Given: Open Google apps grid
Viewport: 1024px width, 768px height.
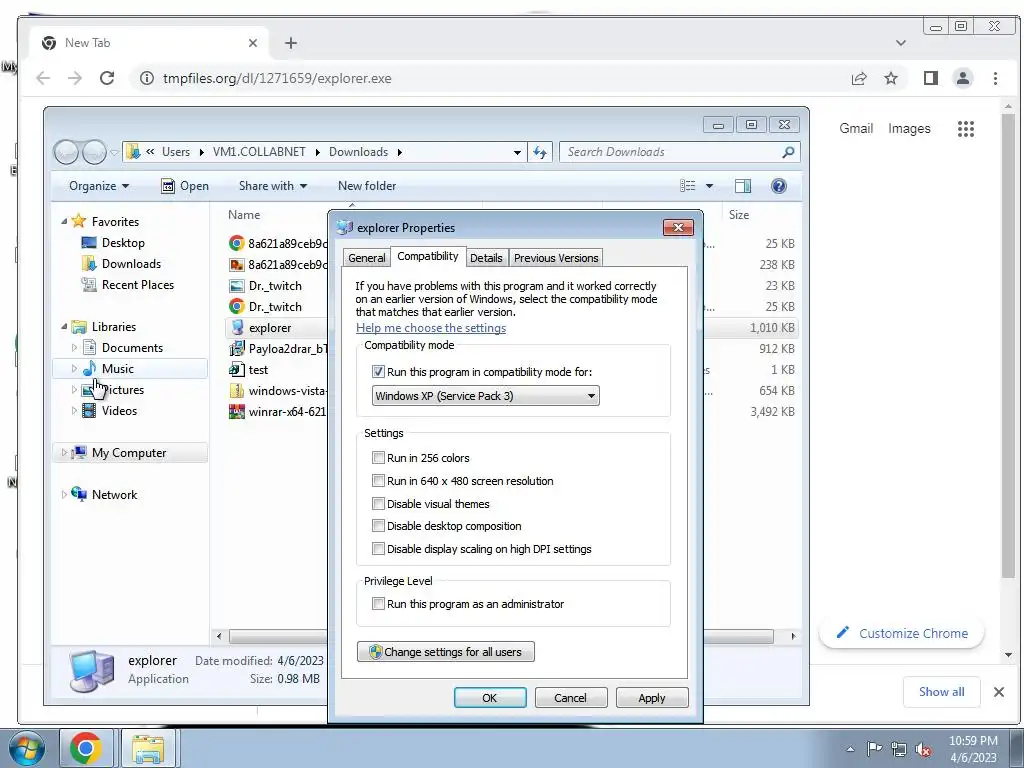Looking at the screenshot, I should coord(966,129).
